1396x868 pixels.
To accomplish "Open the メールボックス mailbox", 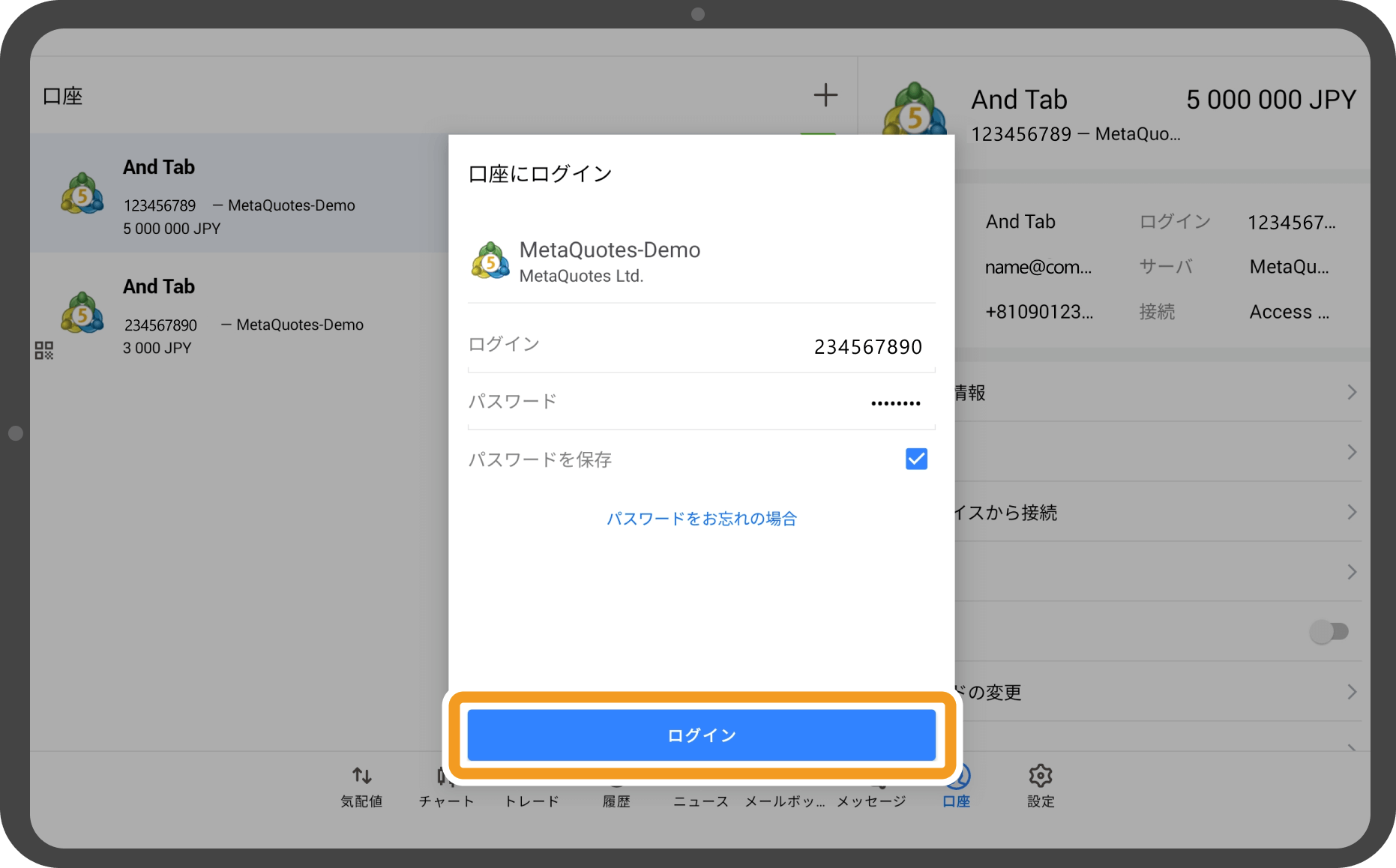I will (x=784, y=786).
